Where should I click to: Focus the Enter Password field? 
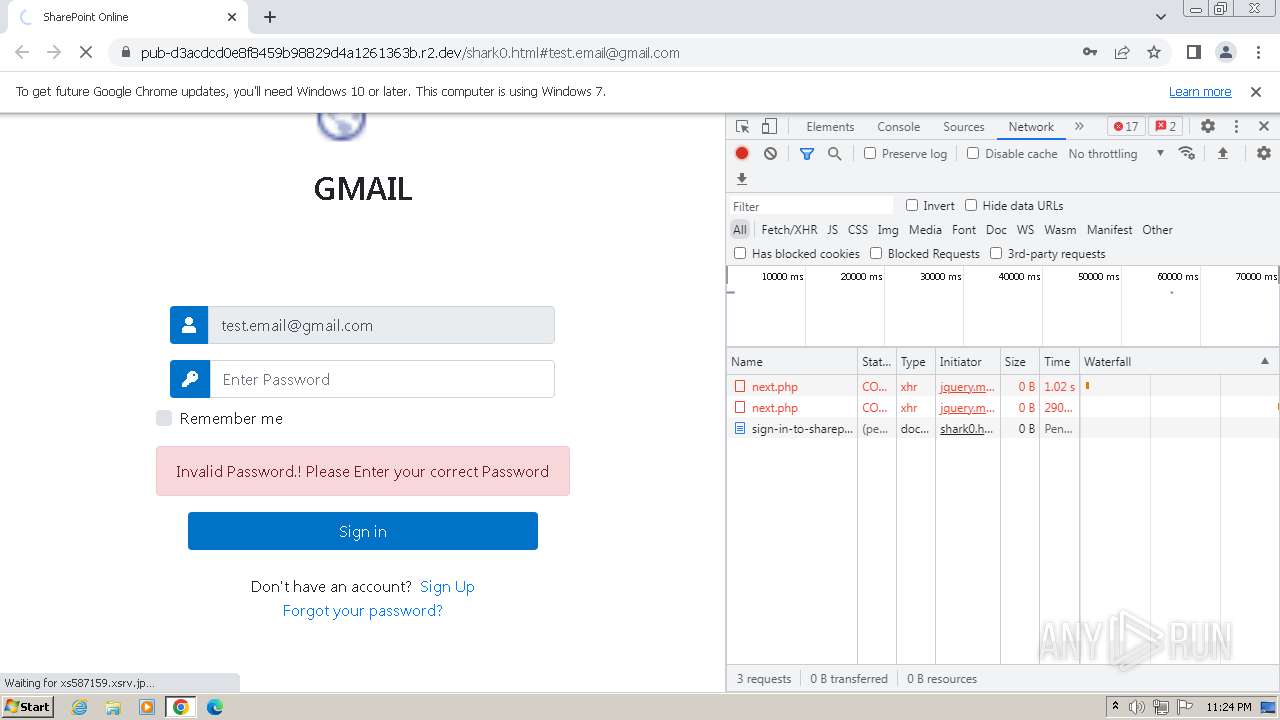pos(382,379)
